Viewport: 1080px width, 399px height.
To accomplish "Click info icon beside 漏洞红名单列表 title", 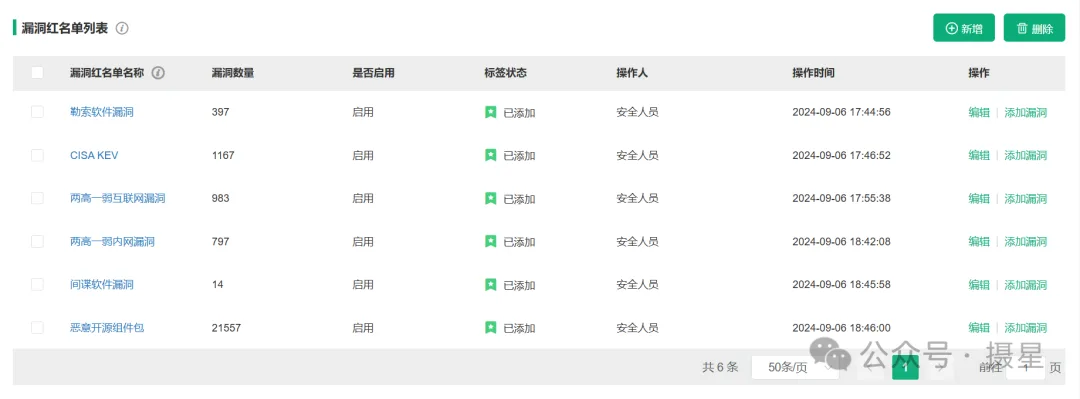I will [122, 28].
